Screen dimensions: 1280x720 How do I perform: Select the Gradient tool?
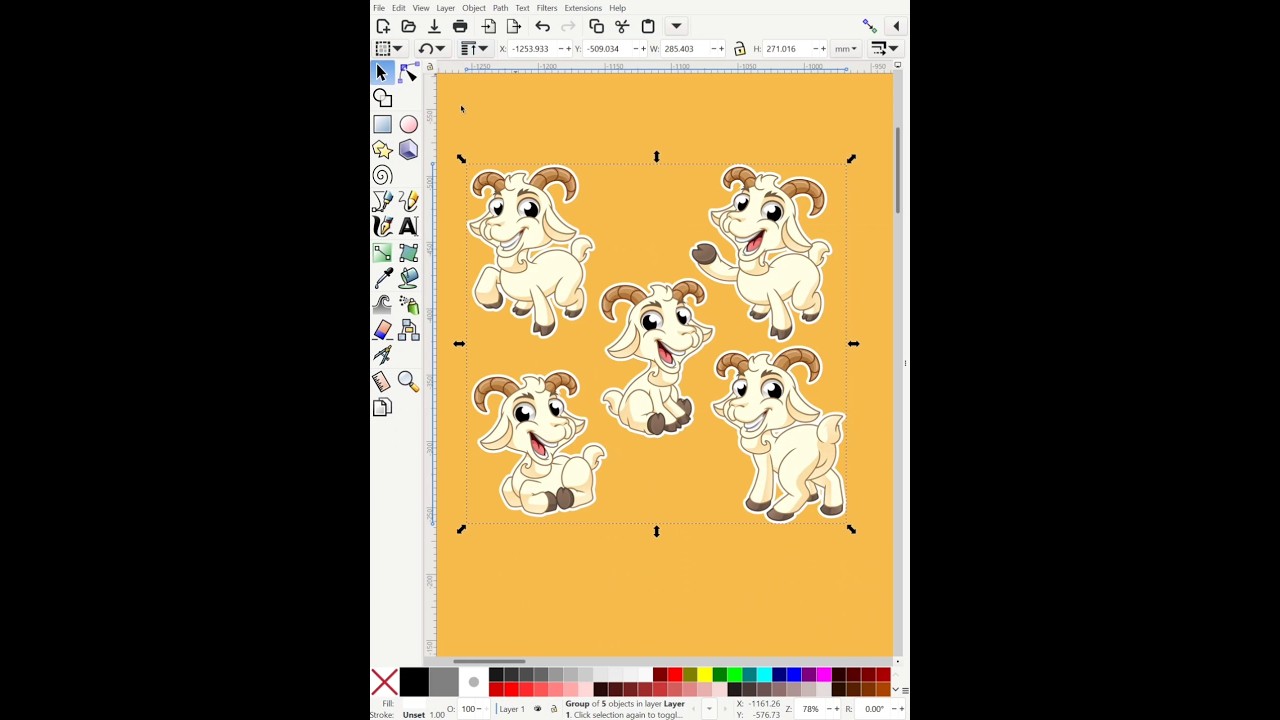click(382, 253)
